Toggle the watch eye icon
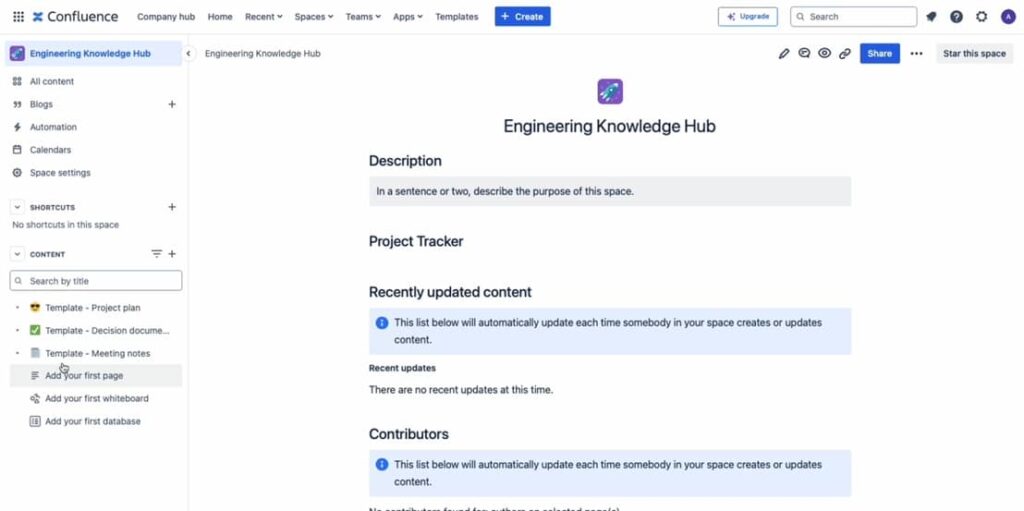Screen dimensions: 1024x511 tap(825, 54)
